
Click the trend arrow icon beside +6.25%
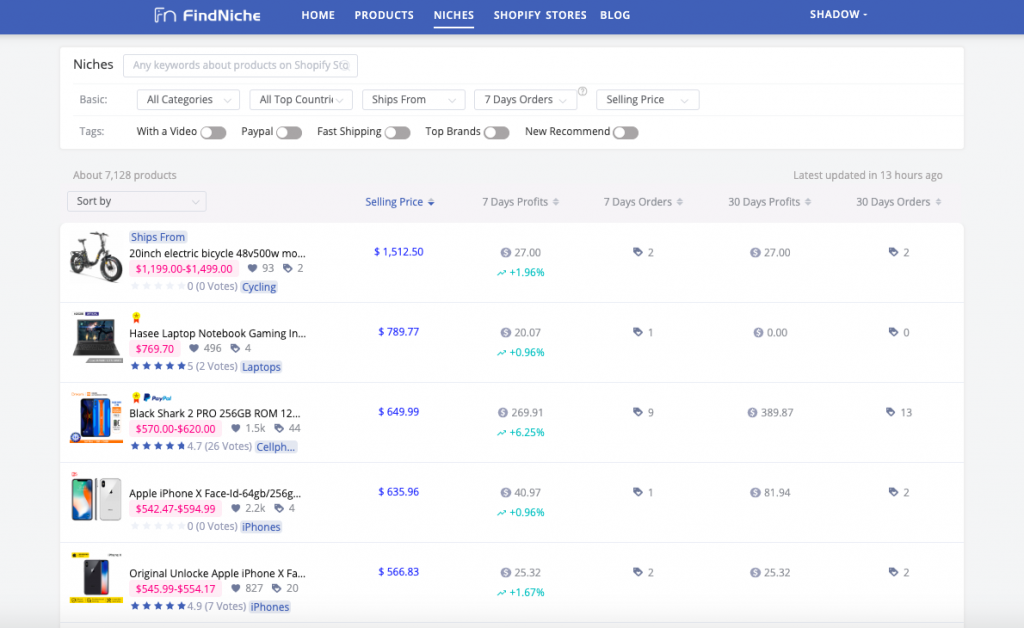click(x=502, y=433)
